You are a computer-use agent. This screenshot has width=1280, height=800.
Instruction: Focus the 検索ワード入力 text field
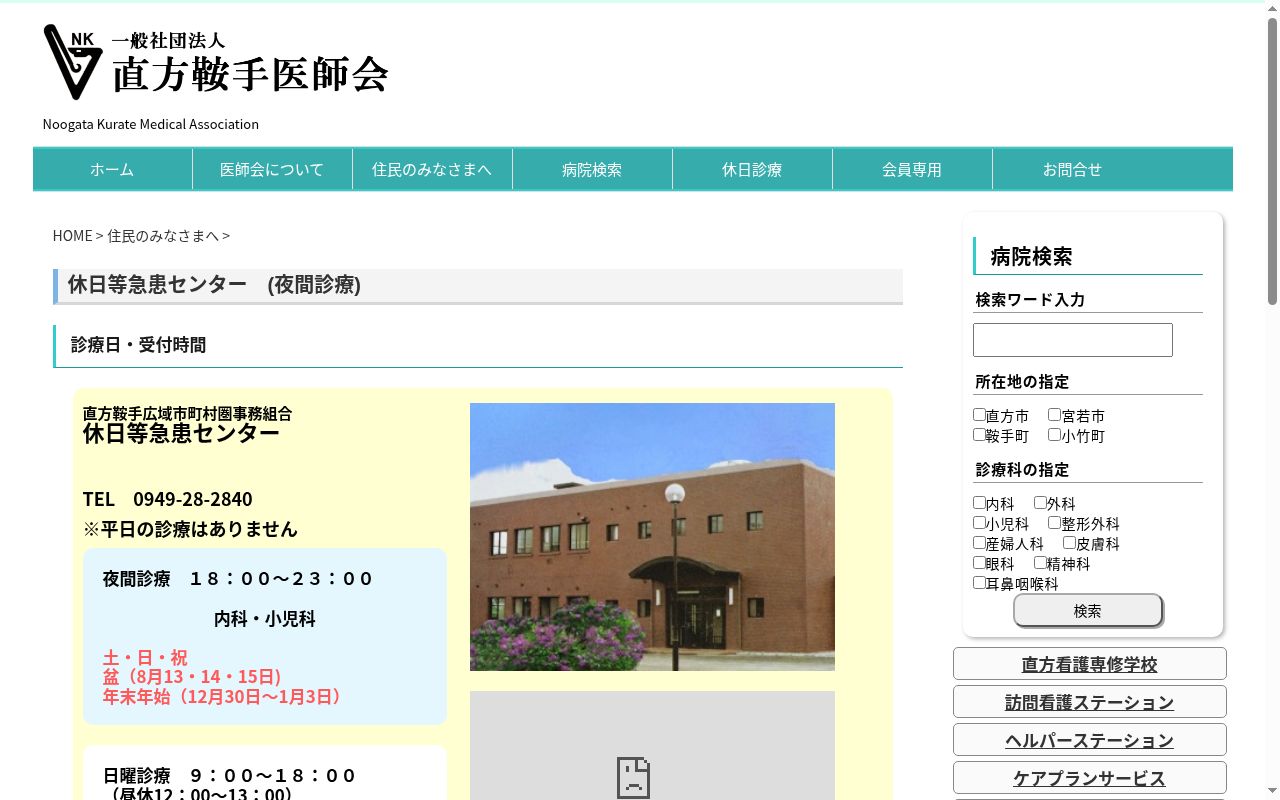click(x=1072, y=340)
